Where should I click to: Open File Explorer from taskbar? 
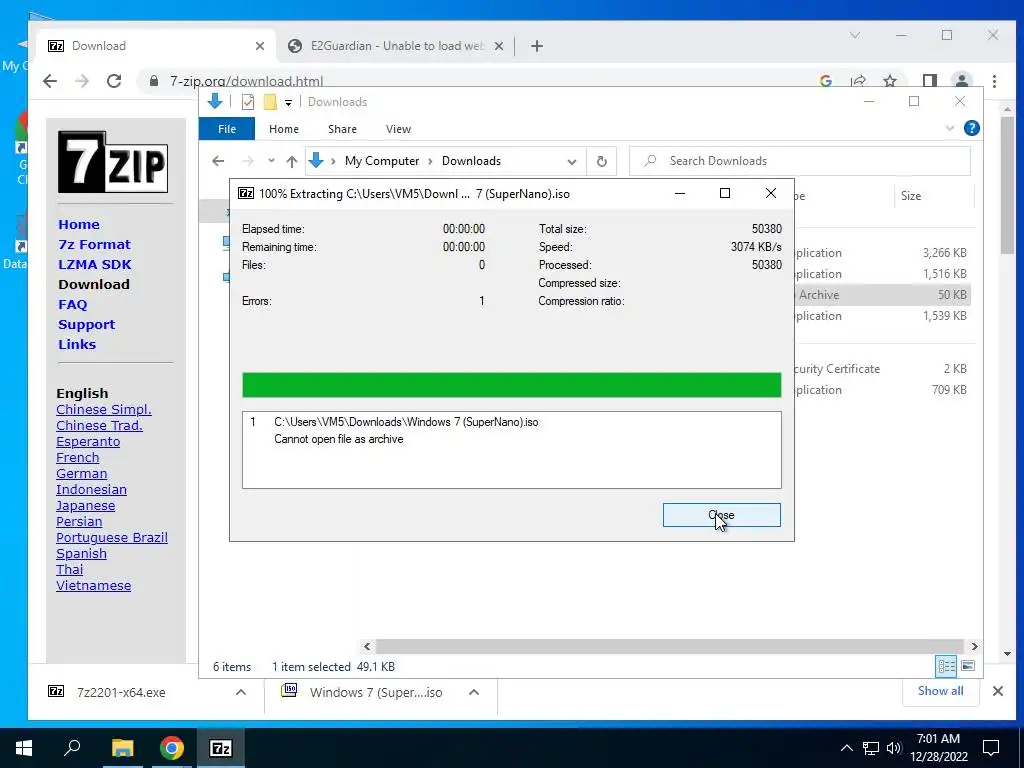click(122, 748)
